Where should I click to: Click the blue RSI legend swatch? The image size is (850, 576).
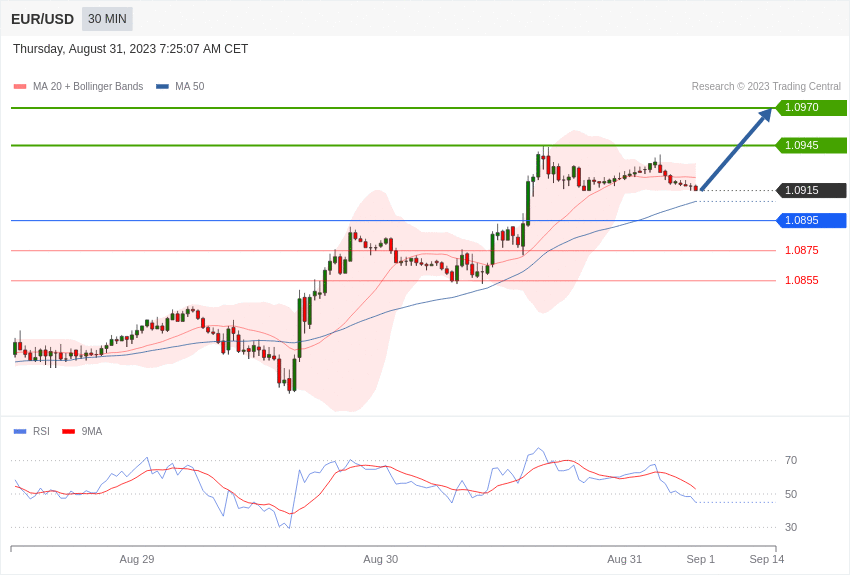pyautogui.click(x=20, y=431)
